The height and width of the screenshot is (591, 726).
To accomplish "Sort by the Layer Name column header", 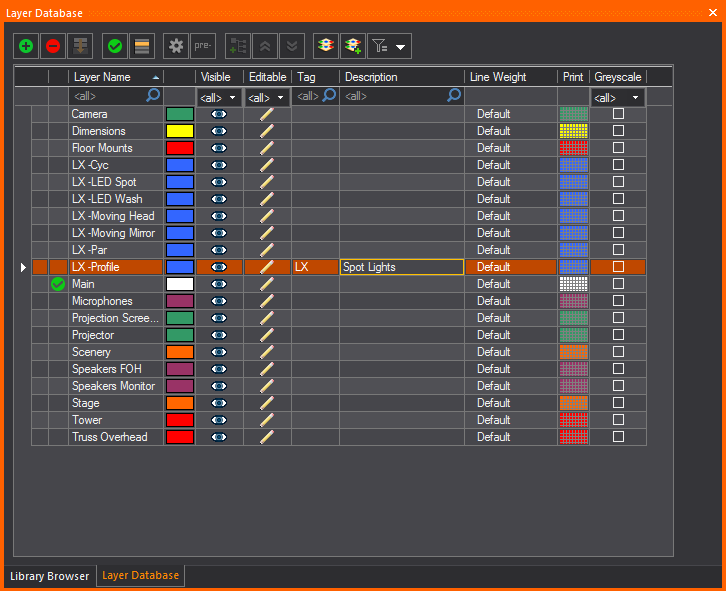I will pyautogui.click(x=110, y=77).
